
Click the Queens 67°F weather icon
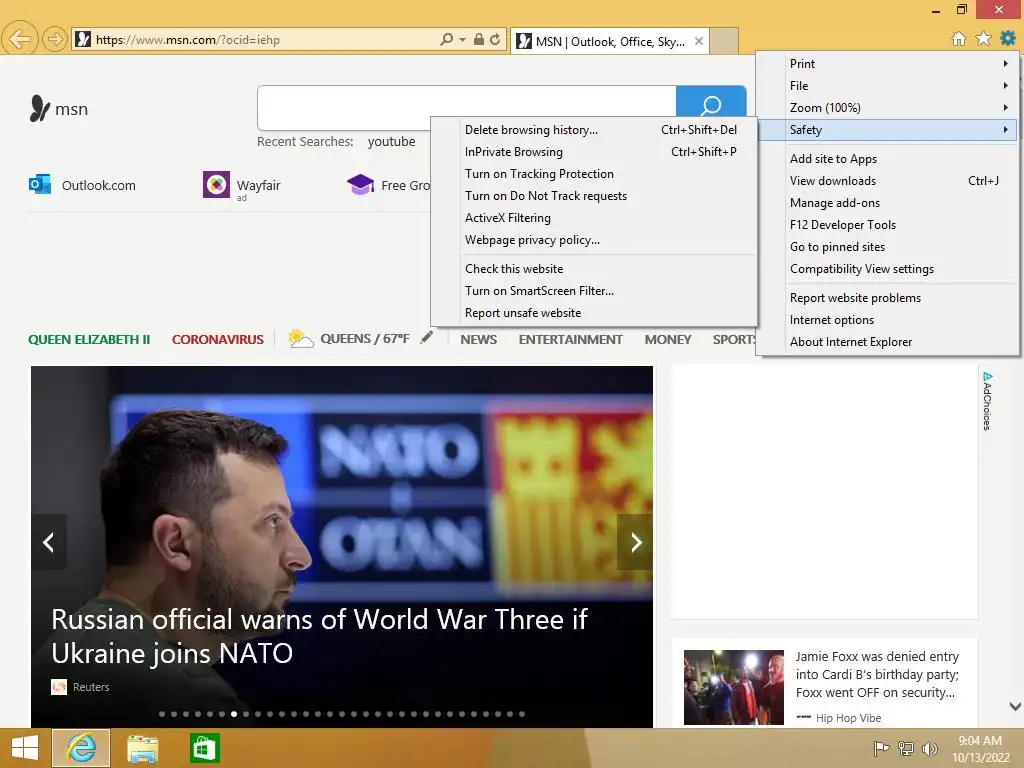coord(300,338)
